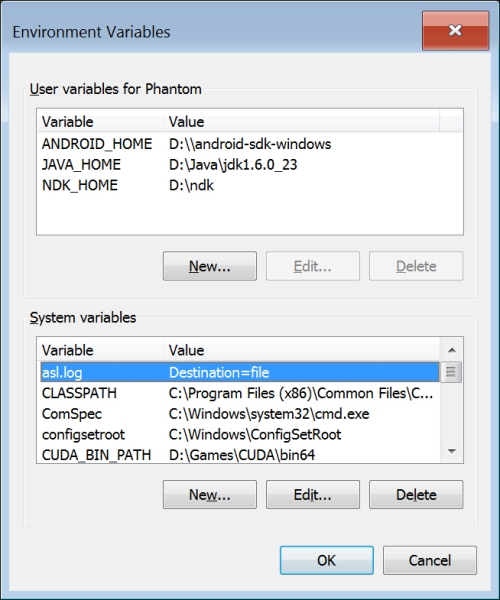
Task: Close the Environment Variables dialog
Action: coord(455,30)
